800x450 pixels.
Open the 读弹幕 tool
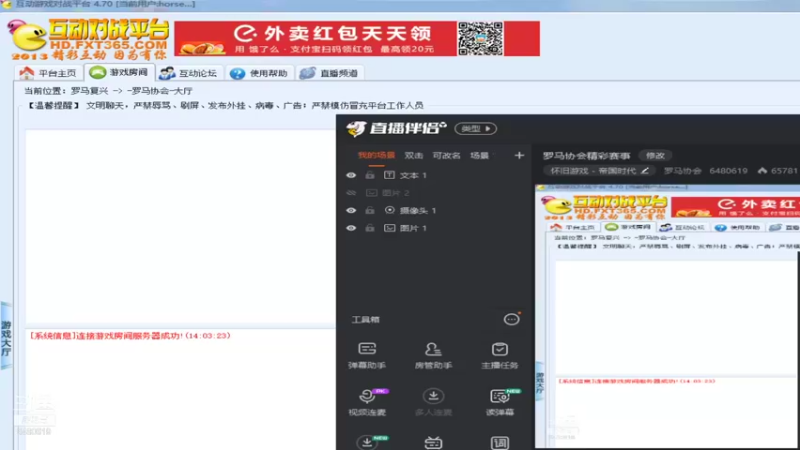pyautogui.click(x=499, y=402)
